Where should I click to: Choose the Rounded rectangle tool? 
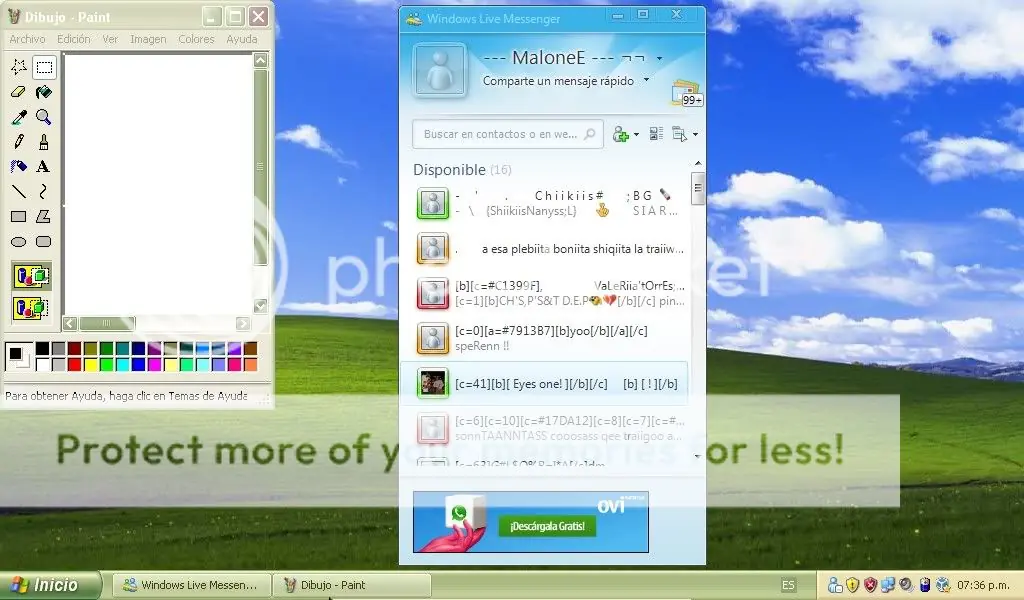(x=44, y=242)
